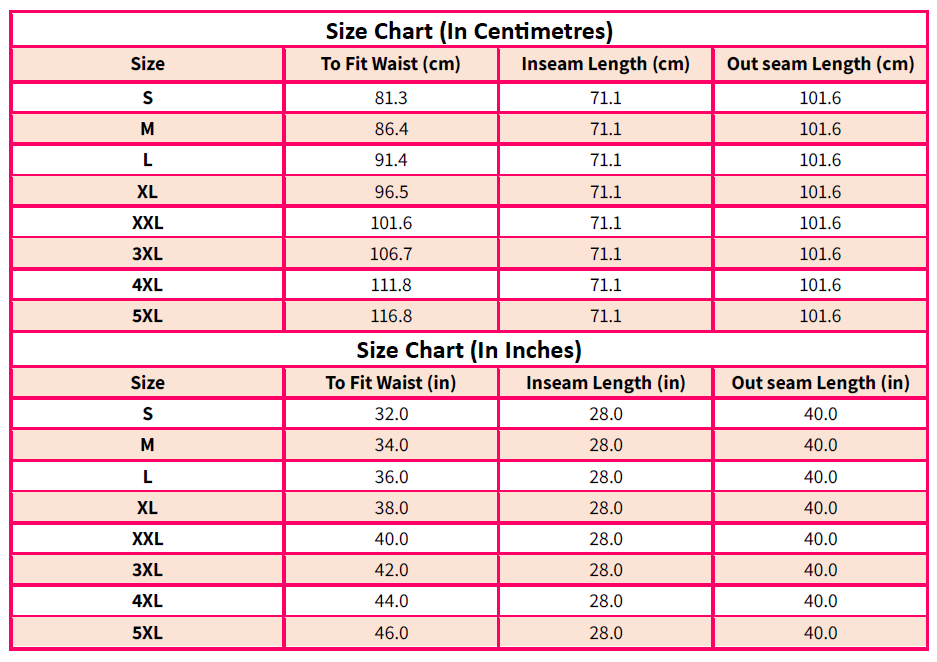Select the 46.0 inch waist cell

(x=391, y=633)
